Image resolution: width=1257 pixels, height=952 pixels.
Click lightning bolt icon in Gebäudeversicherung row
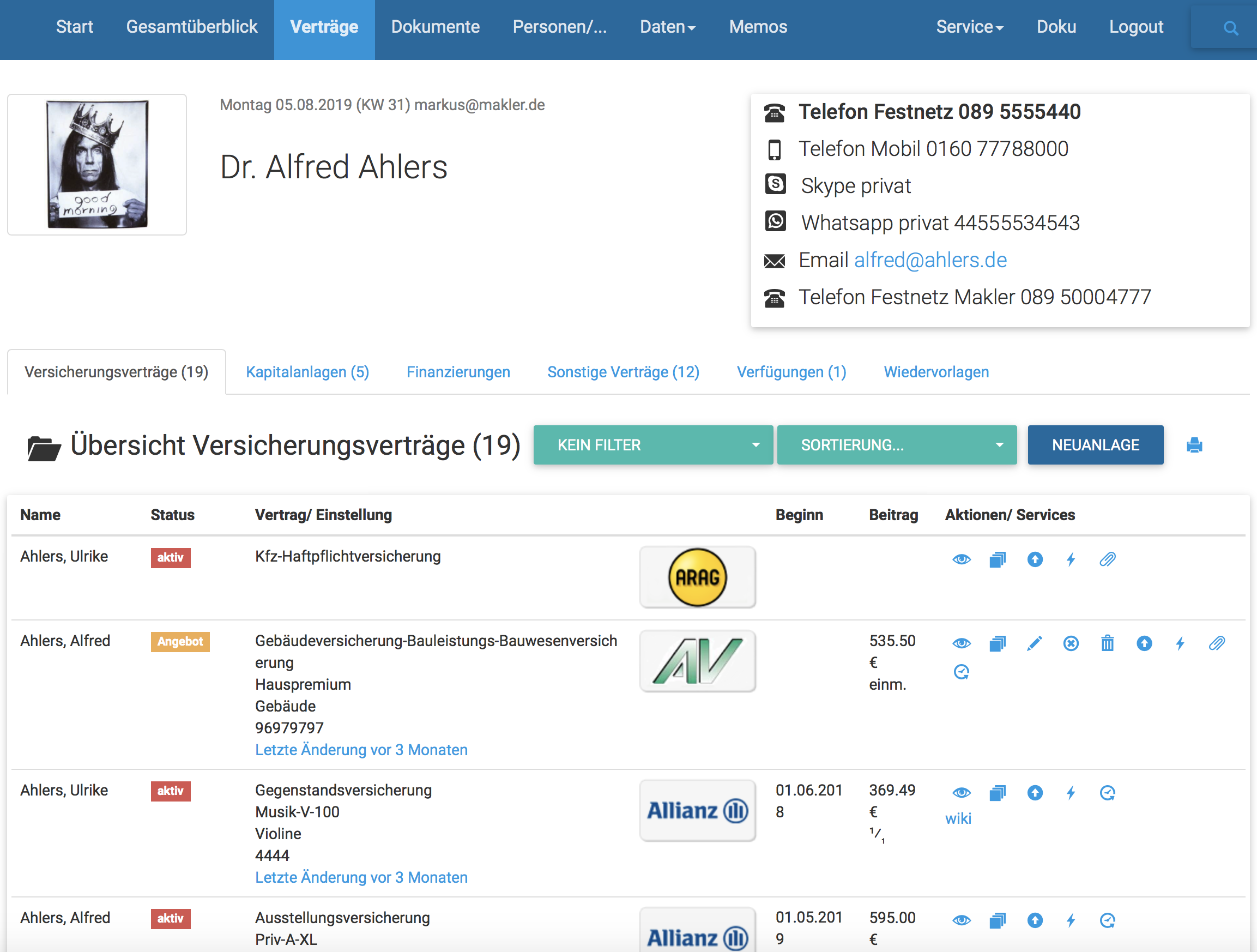pos(1180,643)
